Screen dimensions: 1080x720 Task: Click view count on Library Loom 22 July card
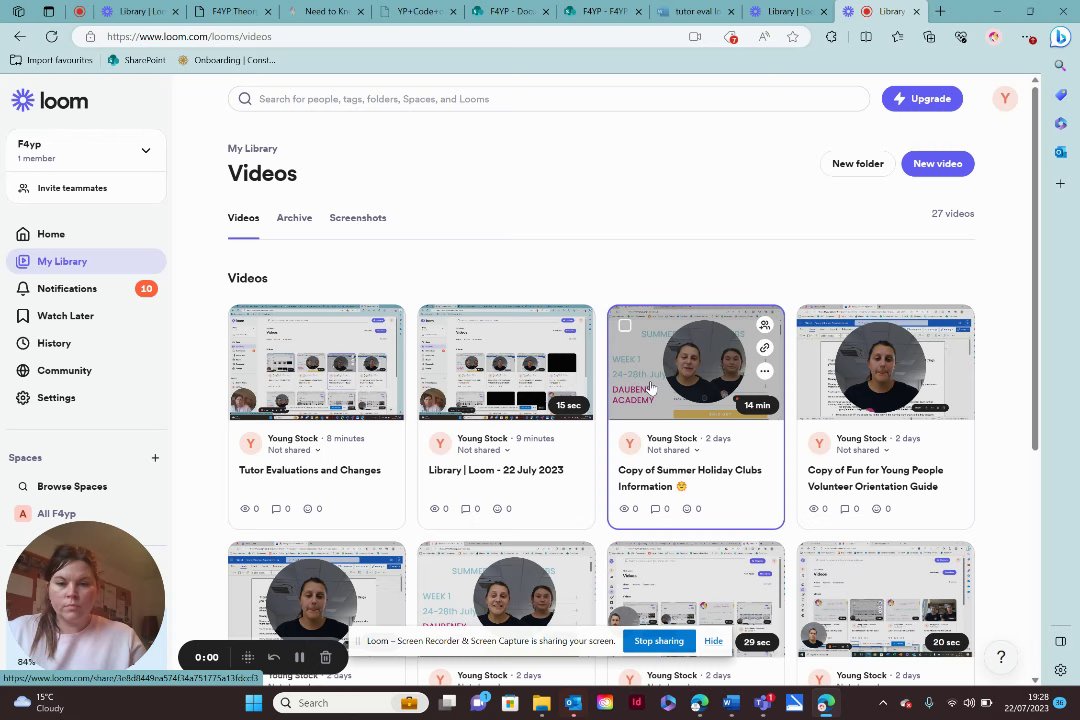pyautogui.click(x=439, y=509)
